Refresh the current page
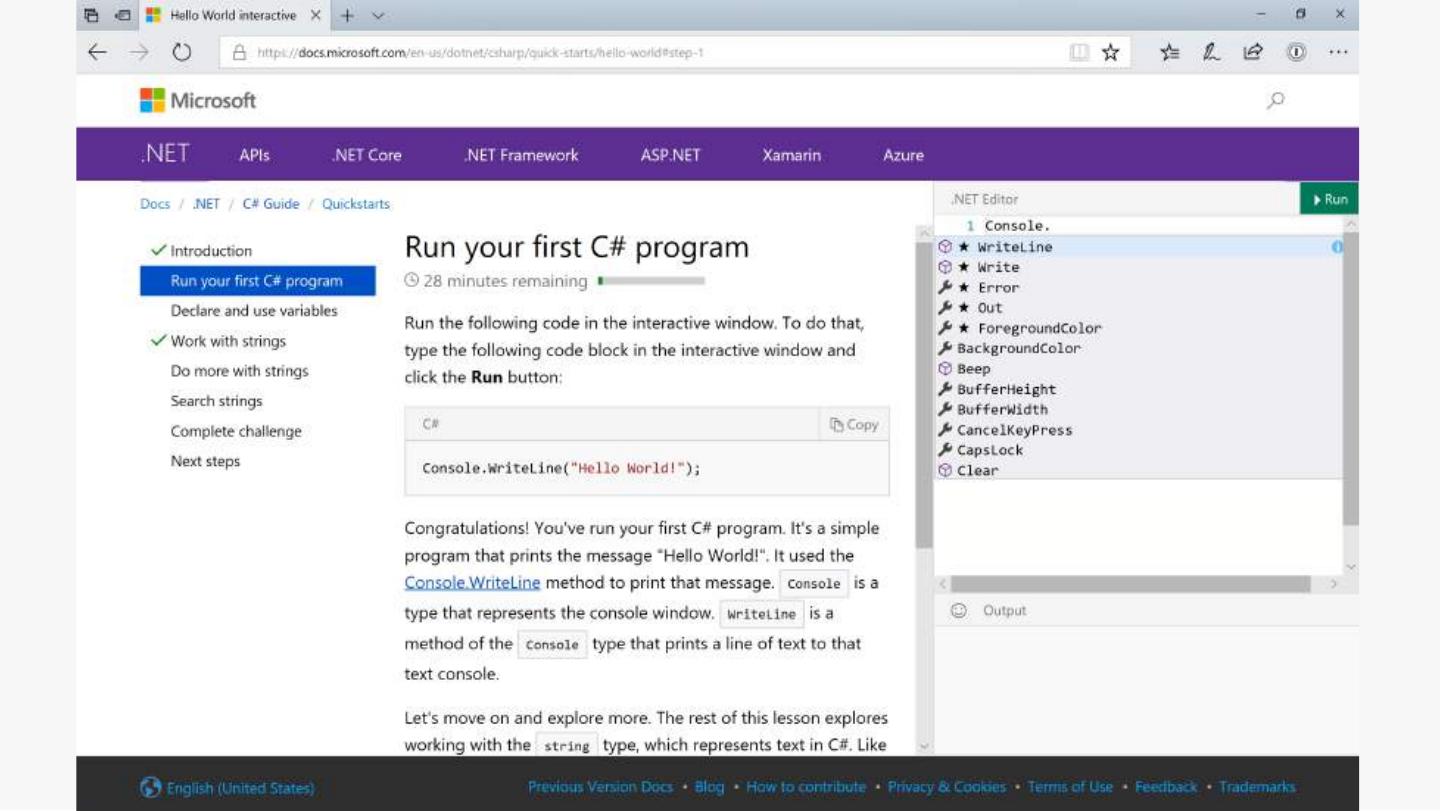This screenshot has height=811, width=1441. point(181,53)
